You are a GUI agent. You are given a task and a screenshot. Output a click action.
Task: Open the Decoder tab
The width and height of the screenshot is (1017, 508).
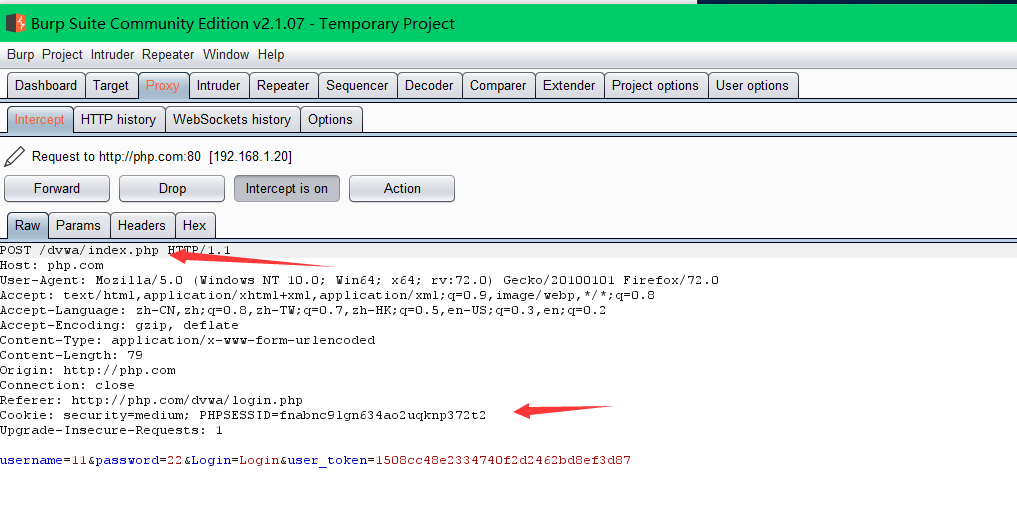tap(429, 86)
